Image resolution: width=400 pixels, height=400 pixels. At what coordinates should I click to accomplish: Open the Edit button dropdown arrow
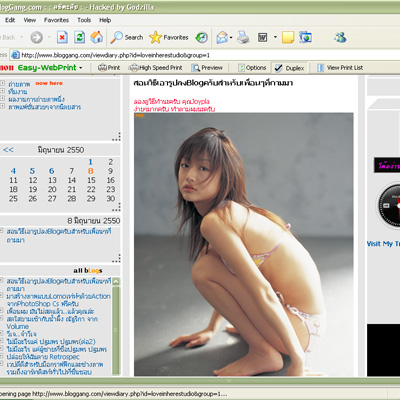275,37
